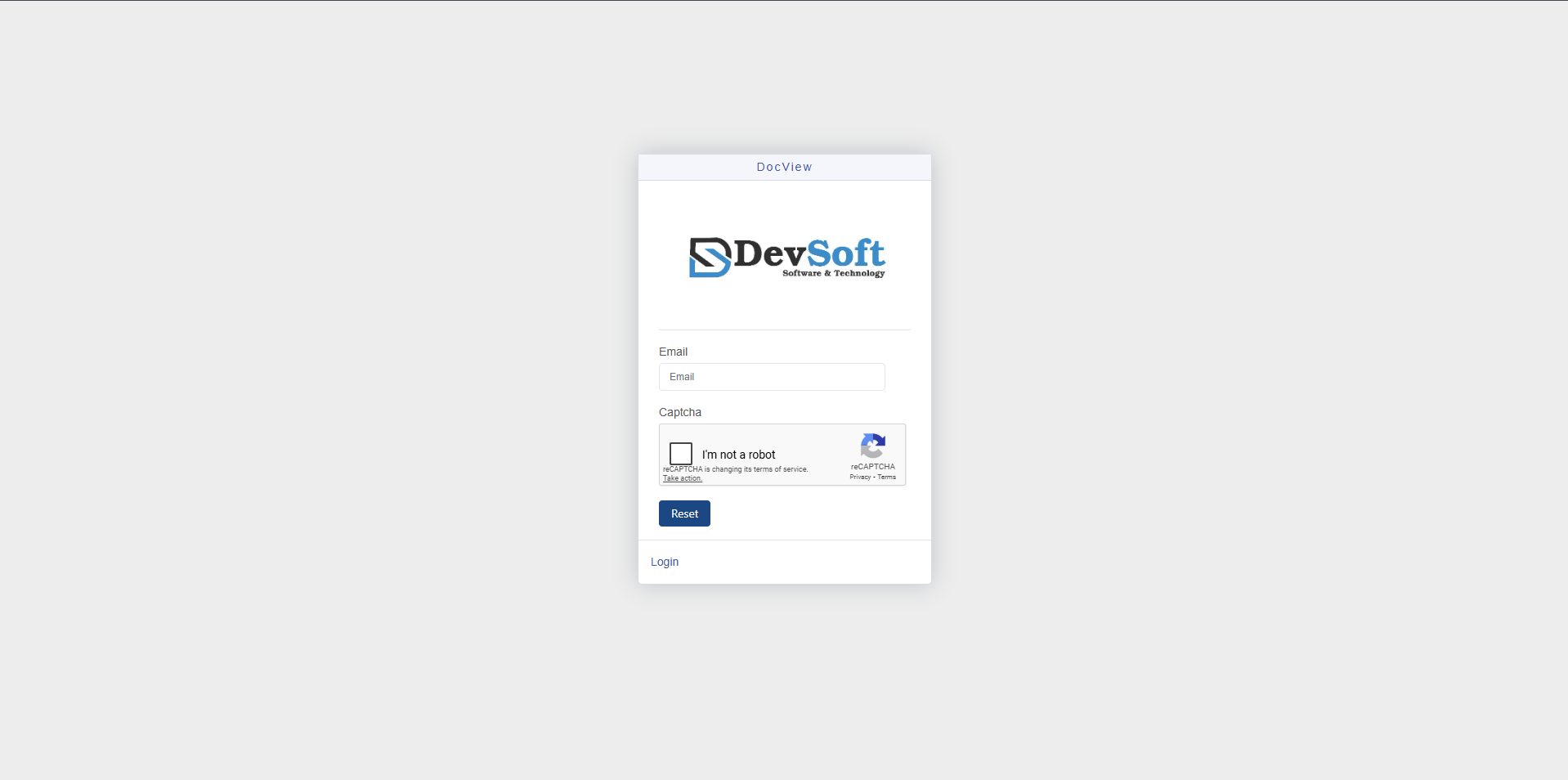Click the black "Dev" logo wordmark

click(769, 253)
